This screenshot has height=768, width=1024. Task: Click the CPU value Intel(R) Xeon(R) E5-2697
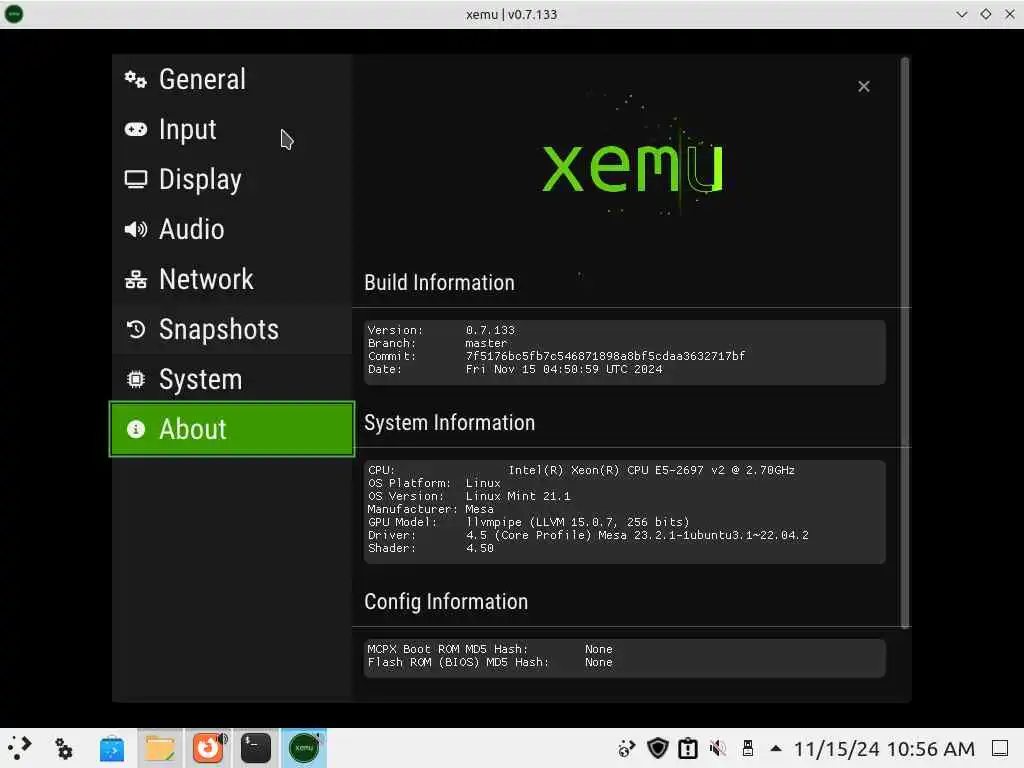pos(651,470)
